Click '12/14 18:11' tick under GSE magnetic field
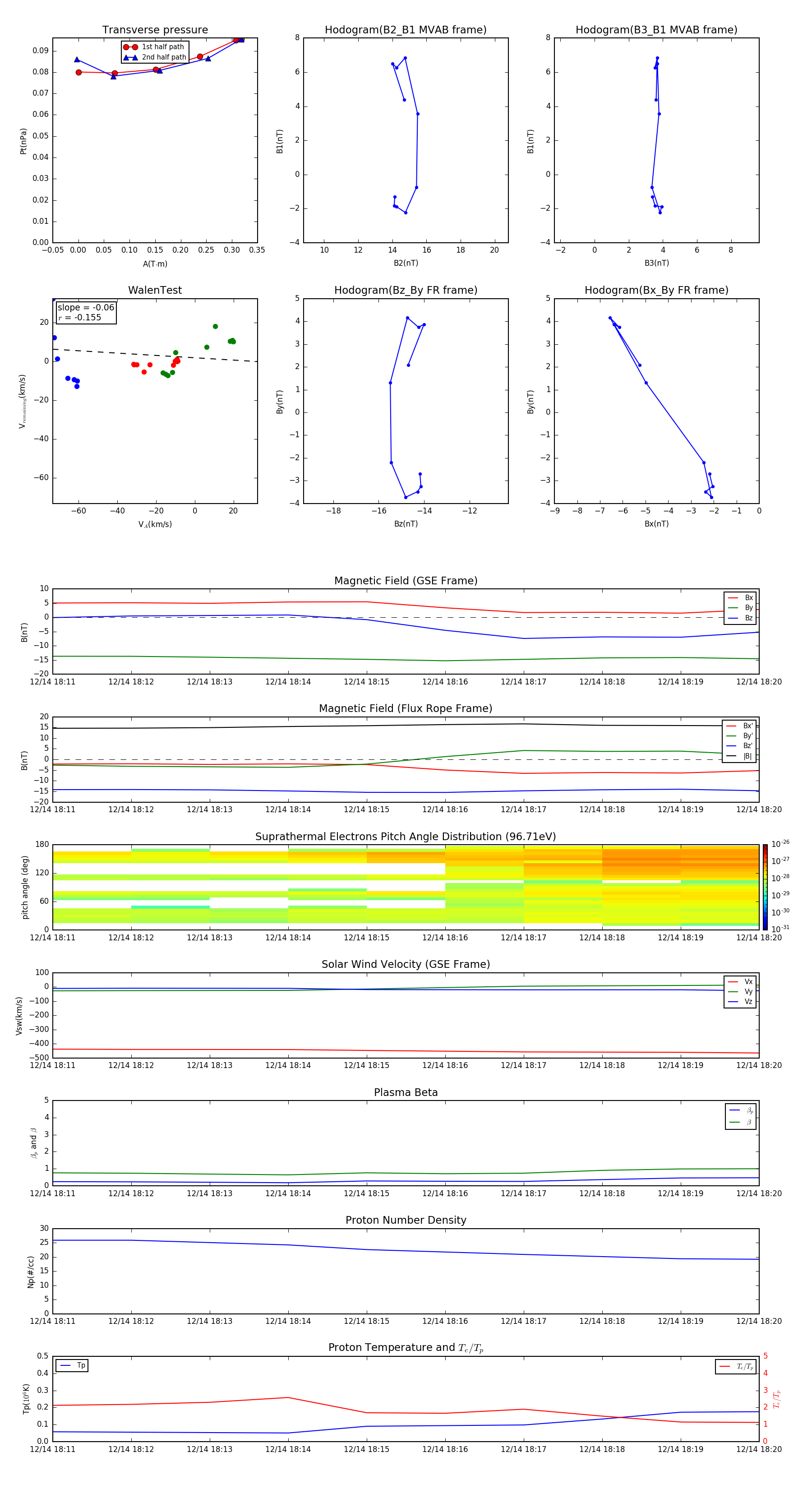Screen dimensions: 812x1489 [53, 681]
